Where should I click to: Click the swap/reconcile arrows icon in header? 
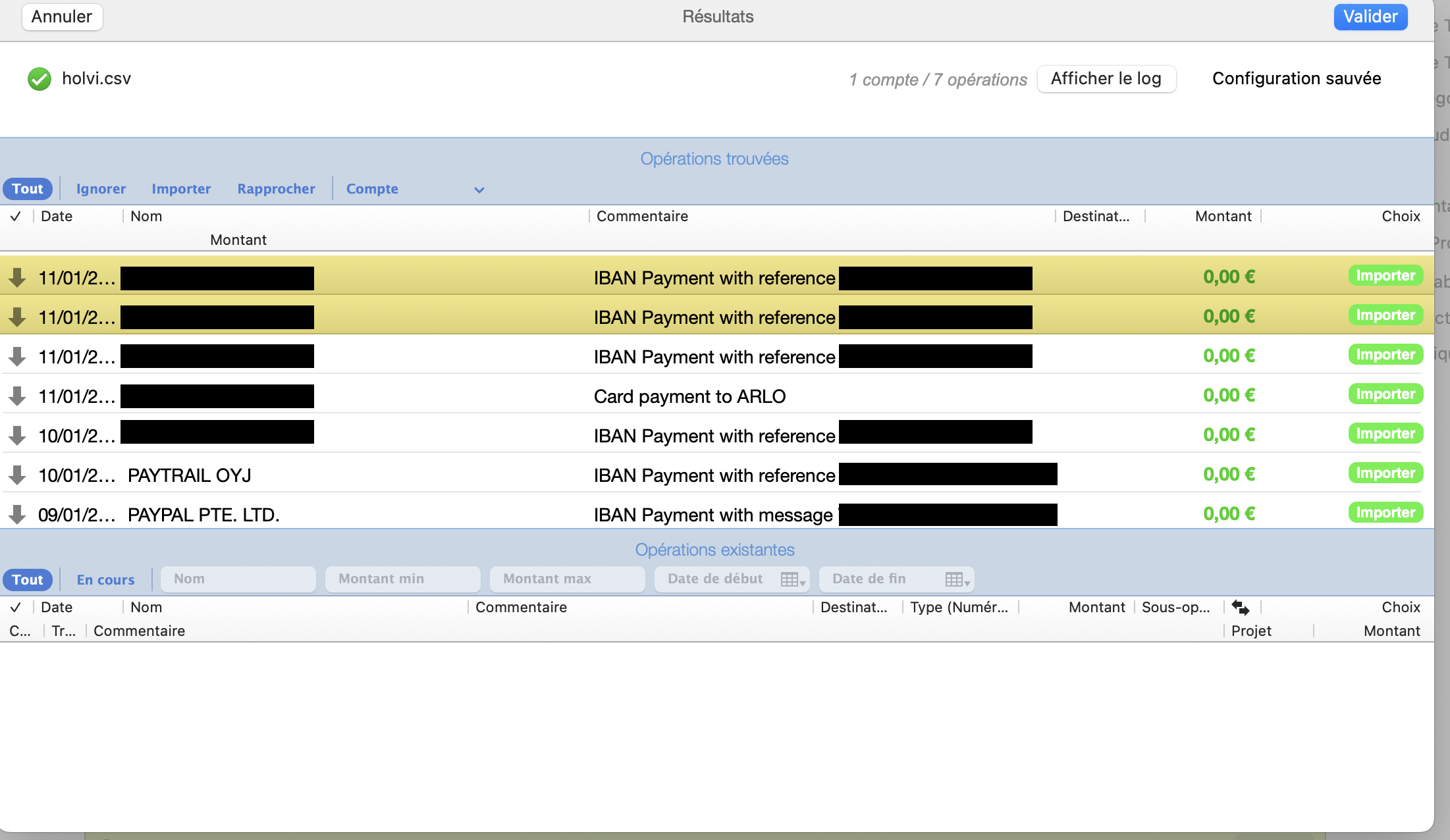click(1243, 607)
